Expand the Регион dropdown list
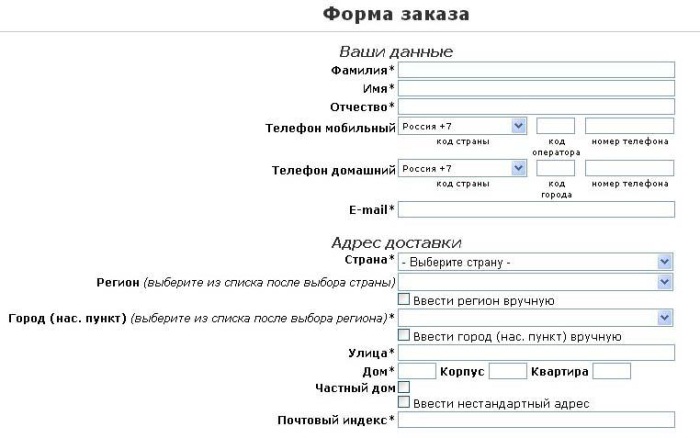 (536, 282)
